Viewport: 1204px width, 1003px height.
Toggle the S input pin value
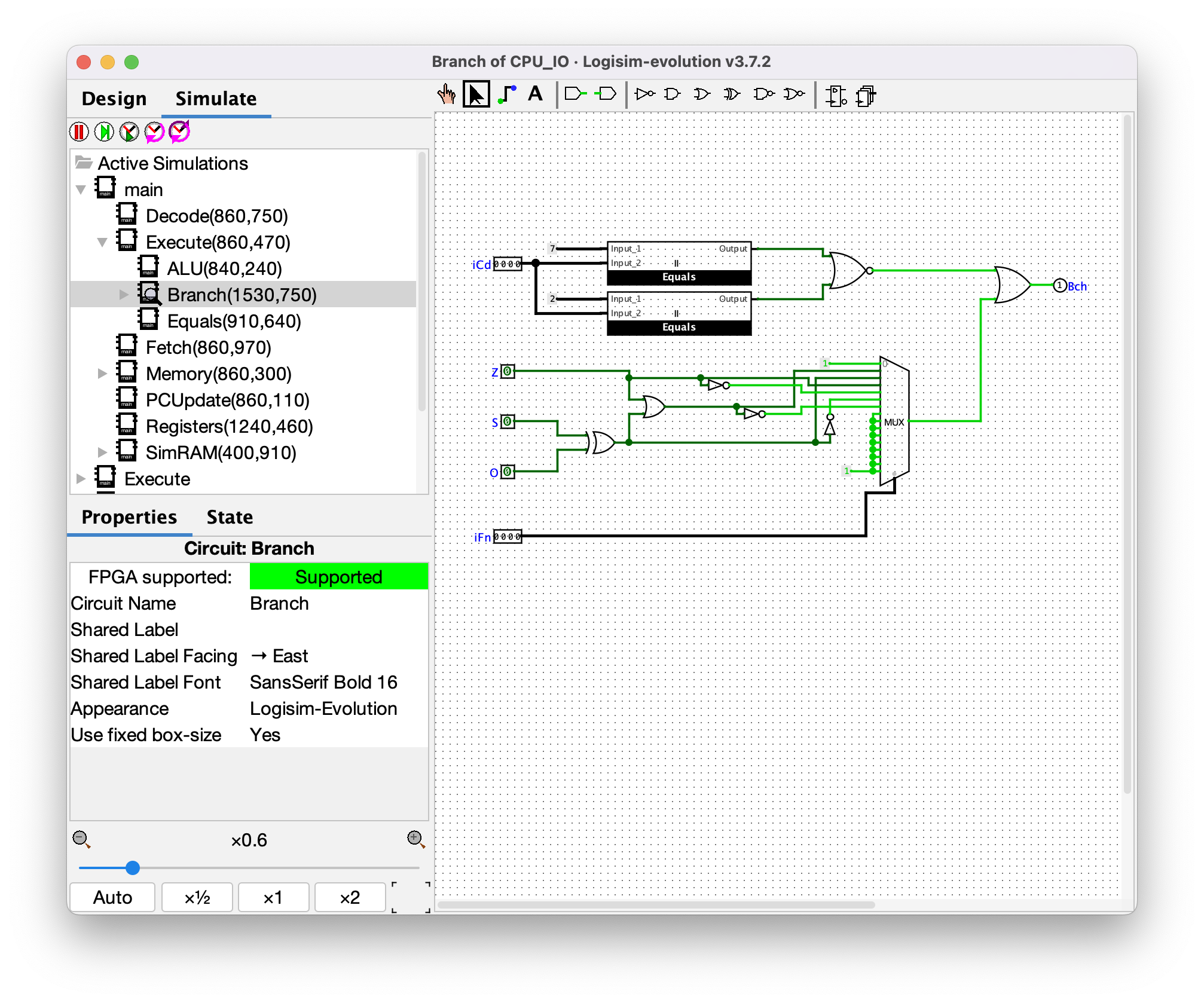(507, 421)
